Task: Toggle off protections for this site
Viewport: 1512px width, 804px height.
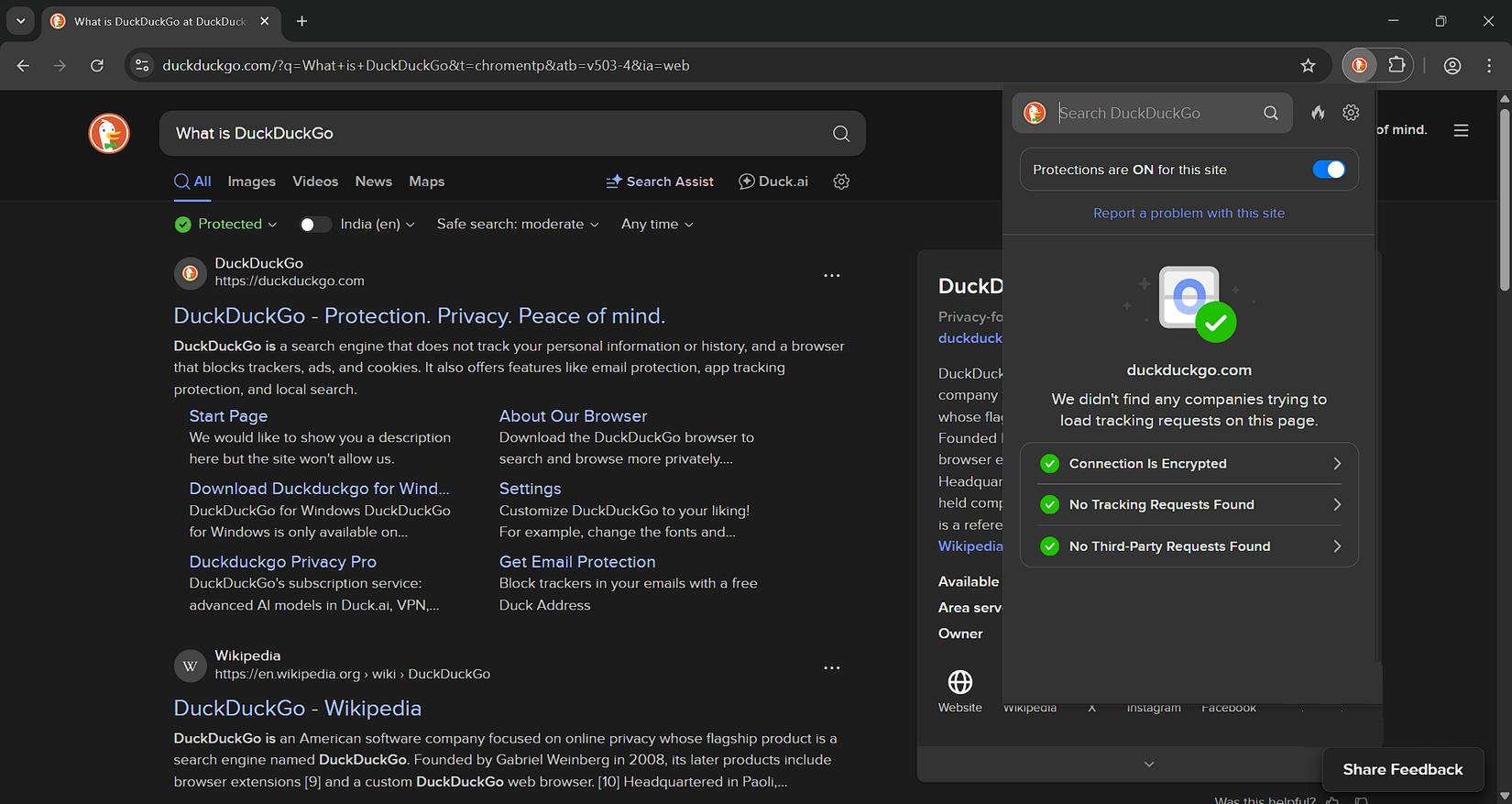Action: coord(1328,170)
